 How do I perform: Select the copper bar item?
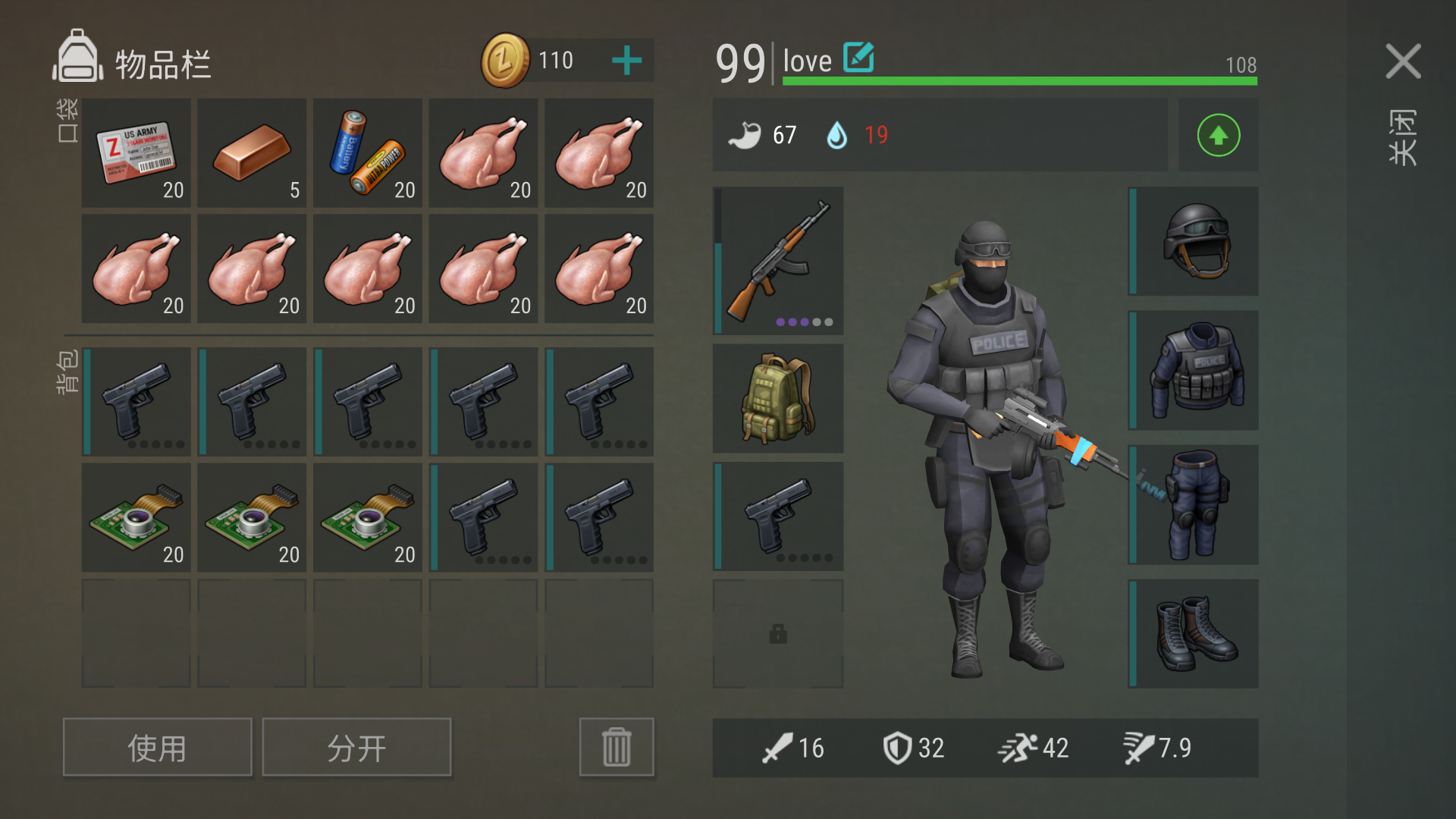(x=252, y=152)
